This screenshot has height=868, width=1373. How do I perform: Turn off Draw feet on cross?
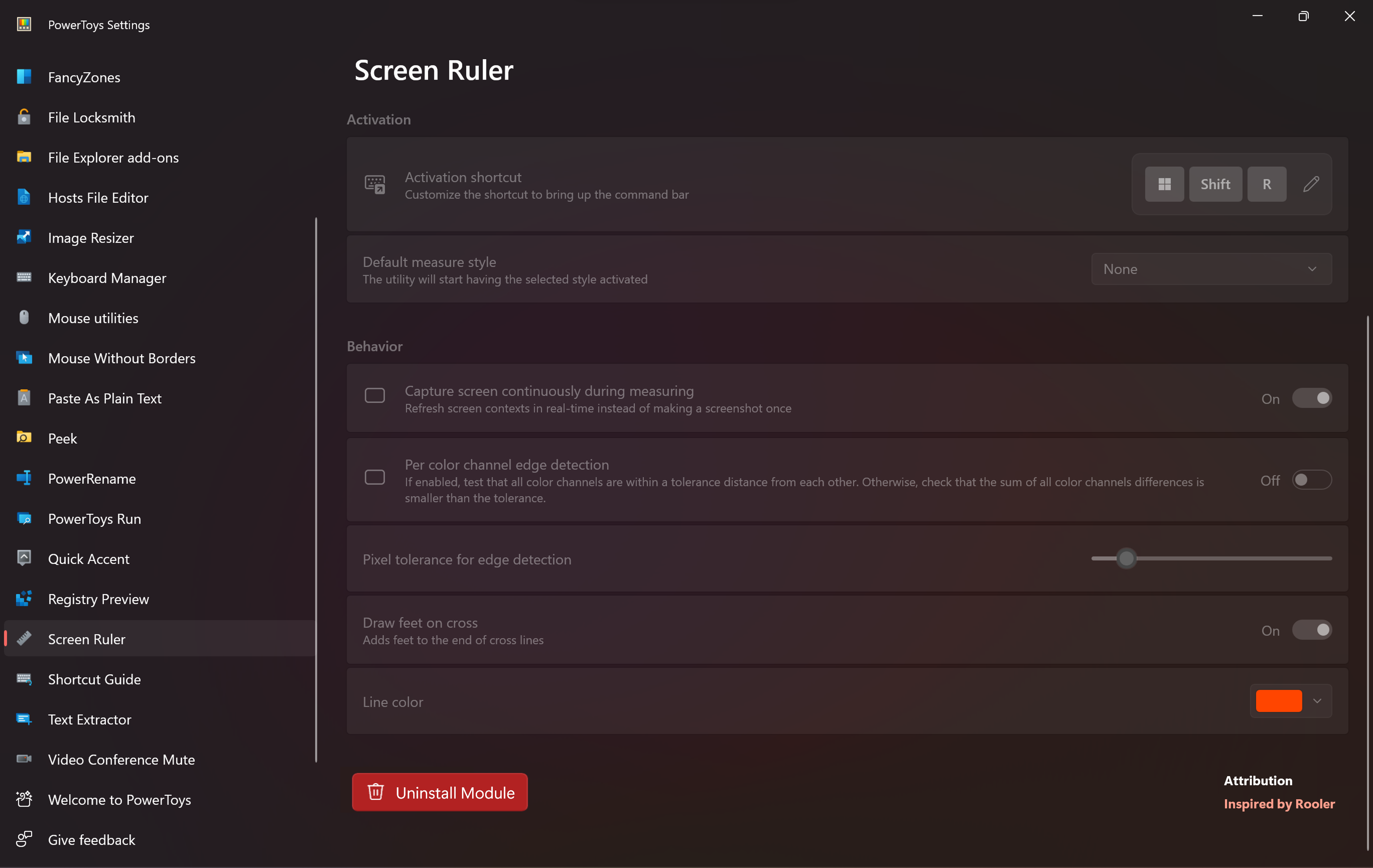coord(1312,630)
